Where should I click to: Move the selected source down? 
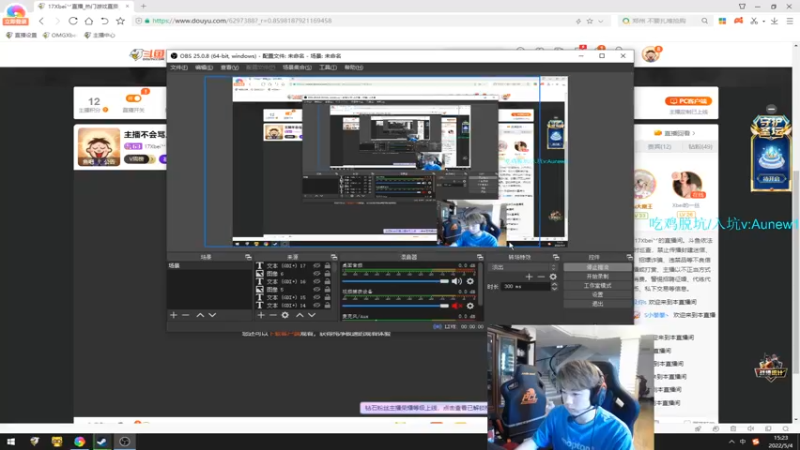click(x=312, y=315)
